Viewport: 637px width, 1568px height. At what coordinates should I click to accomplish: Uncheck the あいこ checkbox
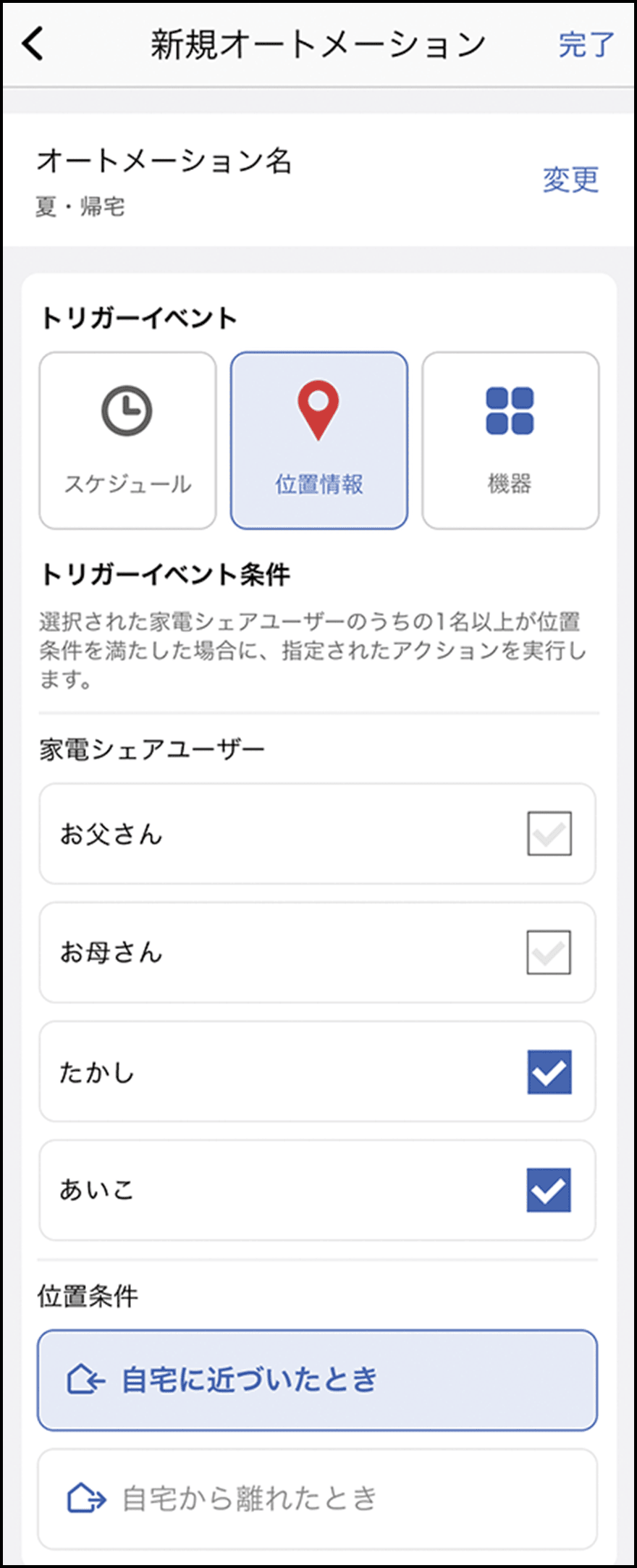[x=549, y=1189]
